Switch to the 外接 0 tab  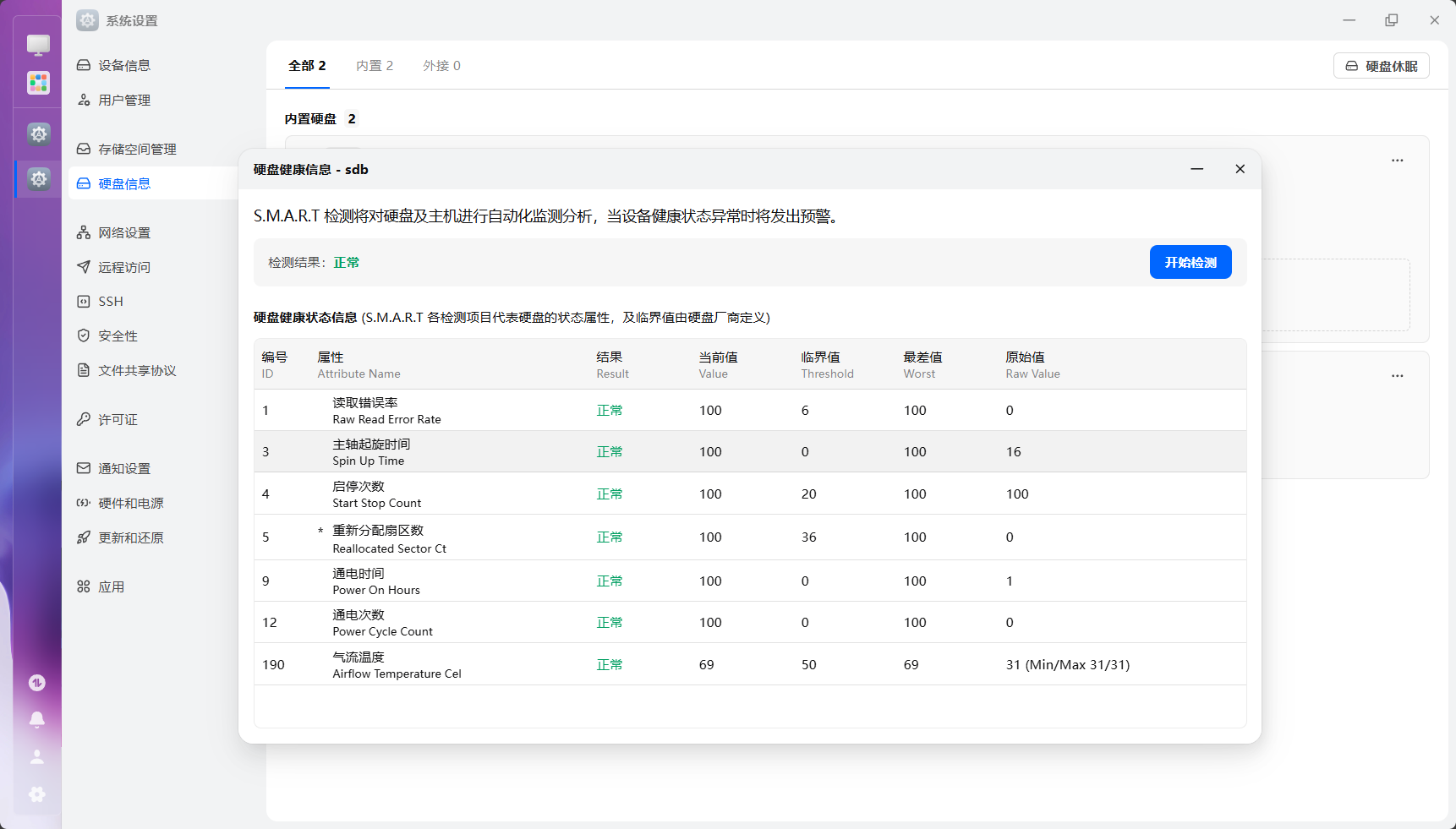(x=441, y=66)
